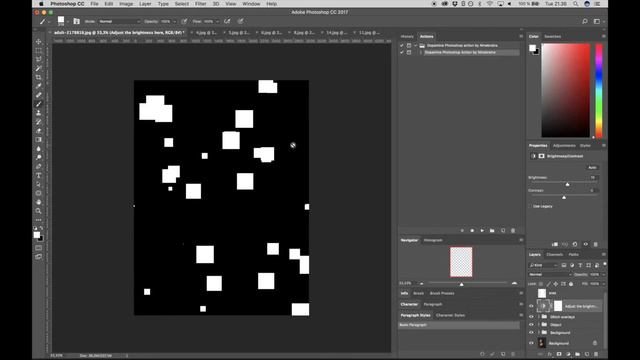Switch to the Adjustments tab
The image size is (640, 360).
coord(564,145)
